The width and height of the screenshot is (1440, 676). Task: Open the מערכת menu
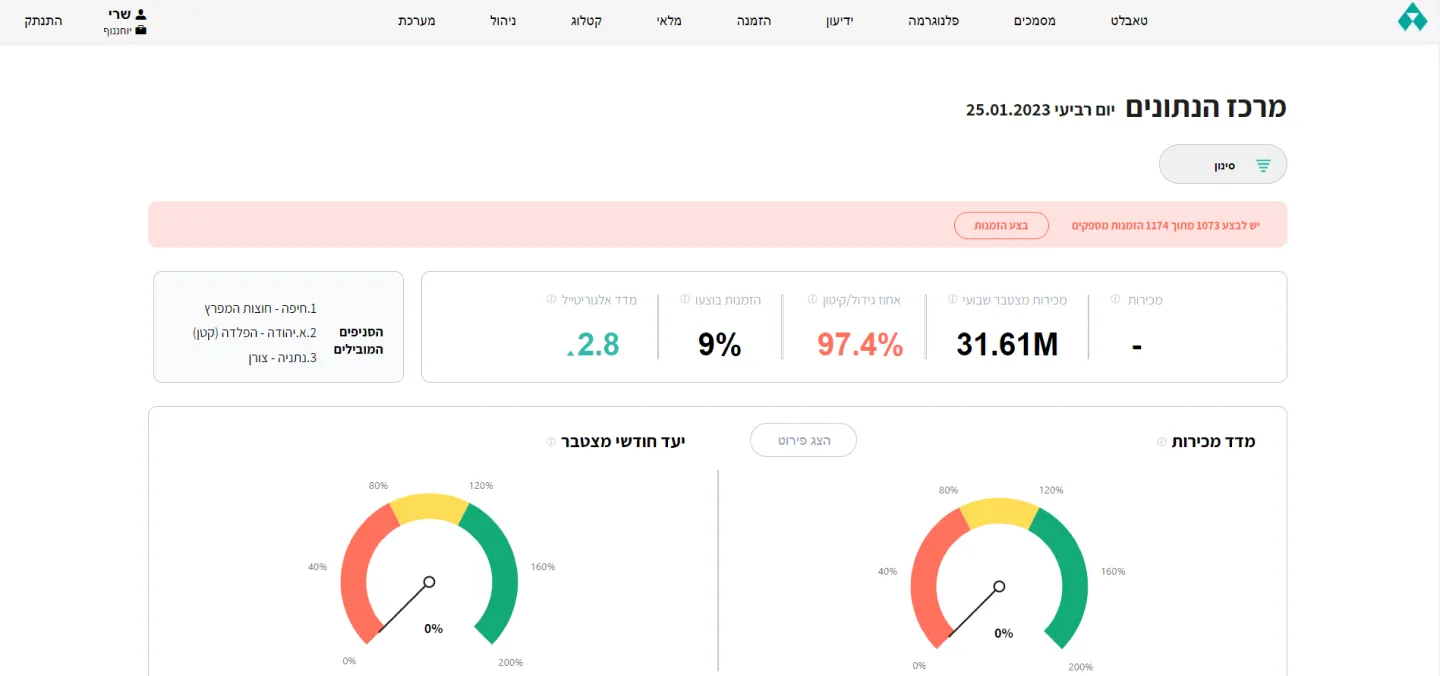(417, 20)
